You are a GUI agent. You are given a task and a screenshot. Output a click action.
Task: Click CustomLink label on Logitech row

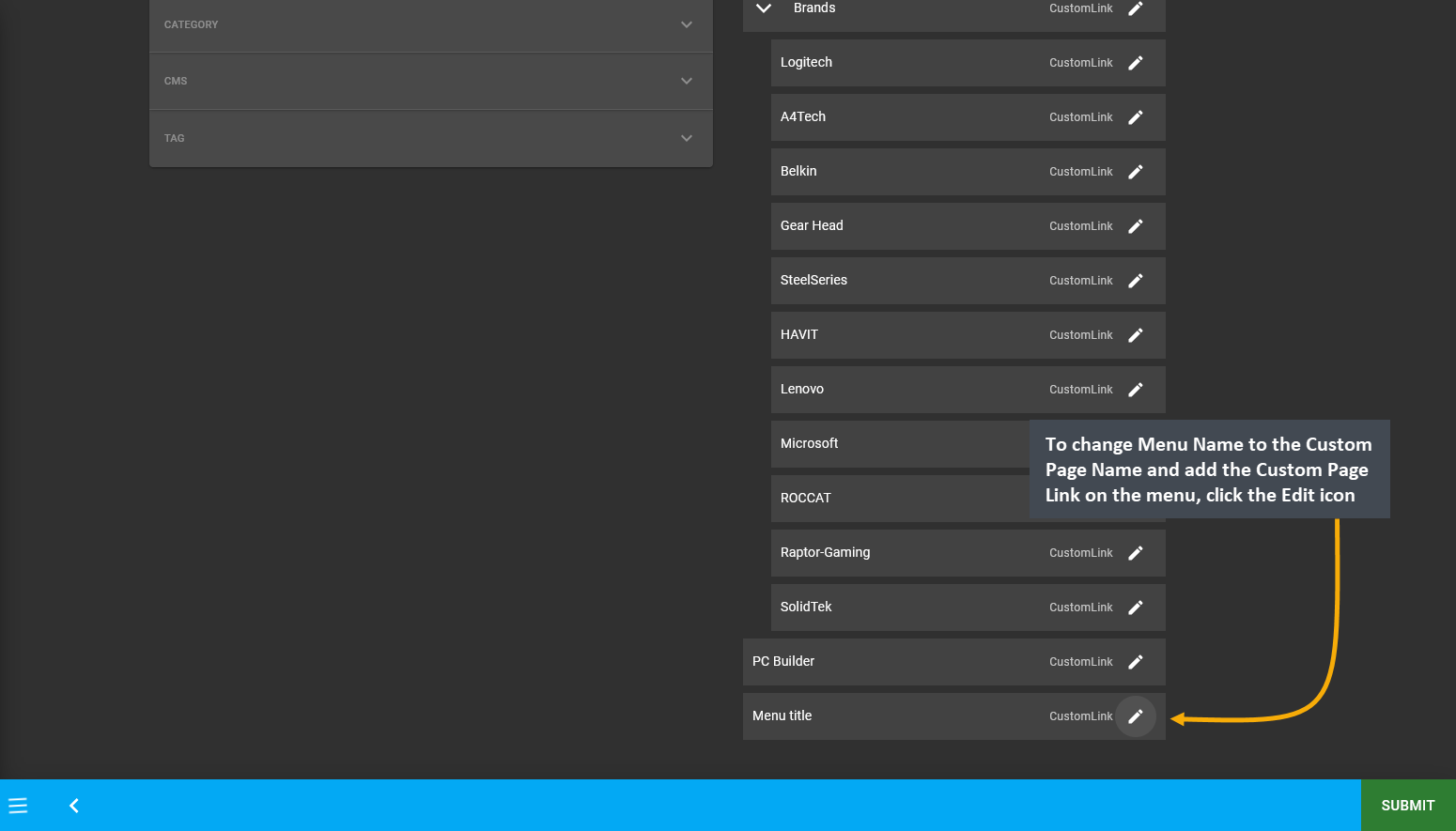(1080, 63)
